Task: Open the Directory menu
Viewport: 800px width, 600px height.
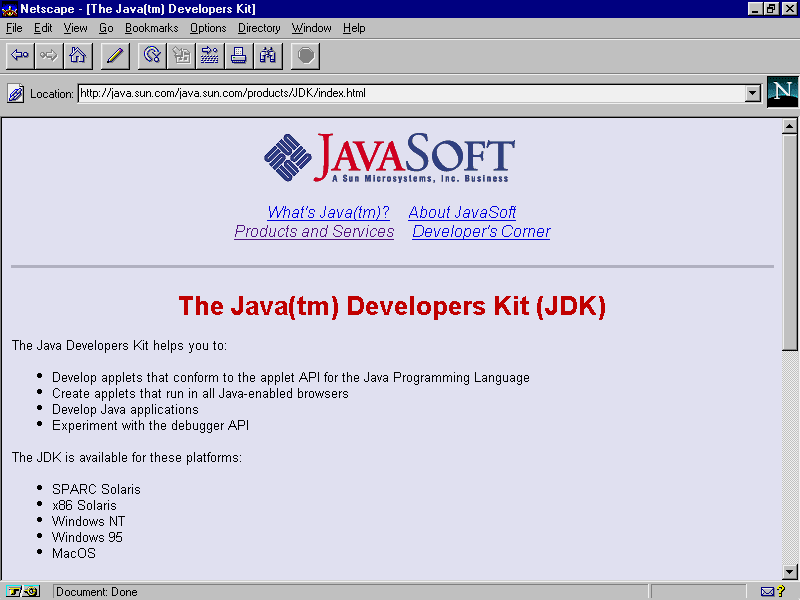Action: 259,28
